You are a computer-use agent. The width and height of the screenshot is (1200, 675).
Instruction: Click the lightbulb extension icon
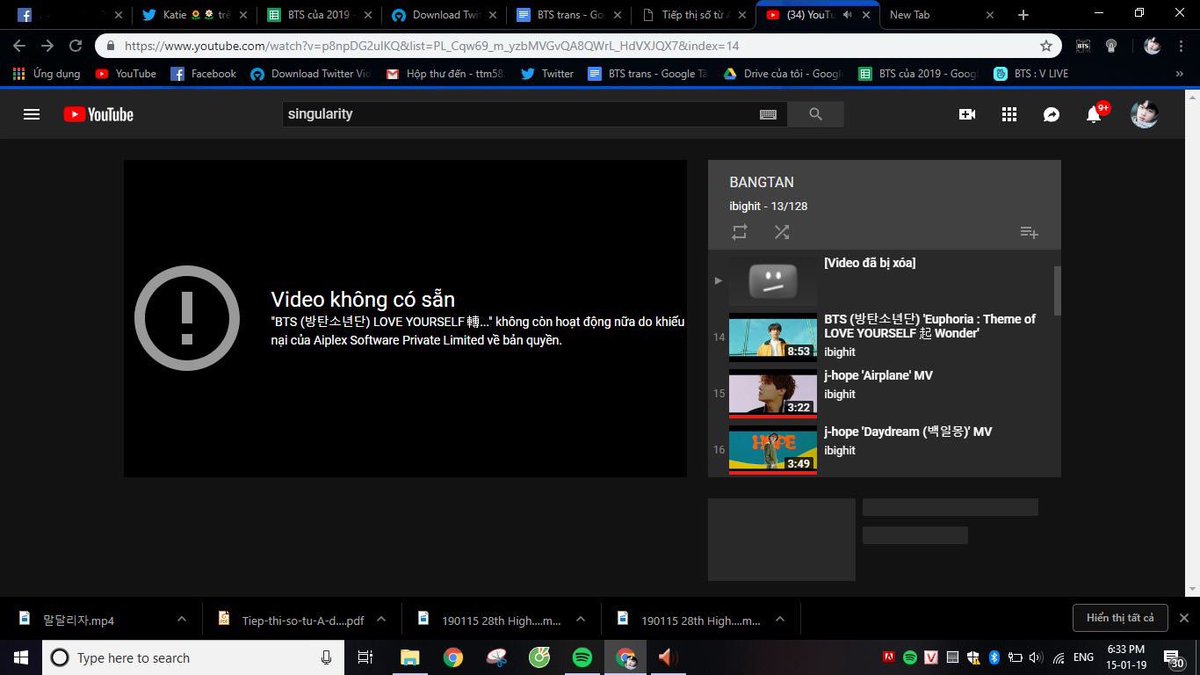[1111, 46]
